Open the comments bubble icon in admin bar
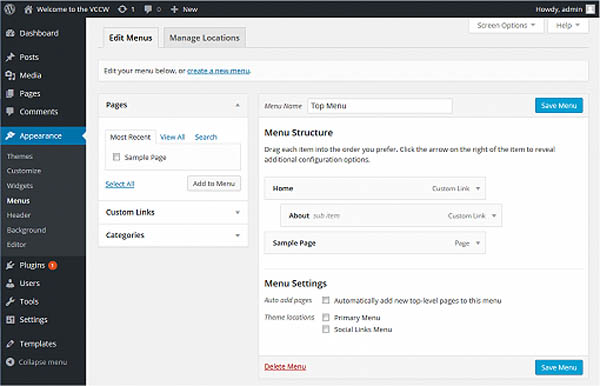 (148, 9)
